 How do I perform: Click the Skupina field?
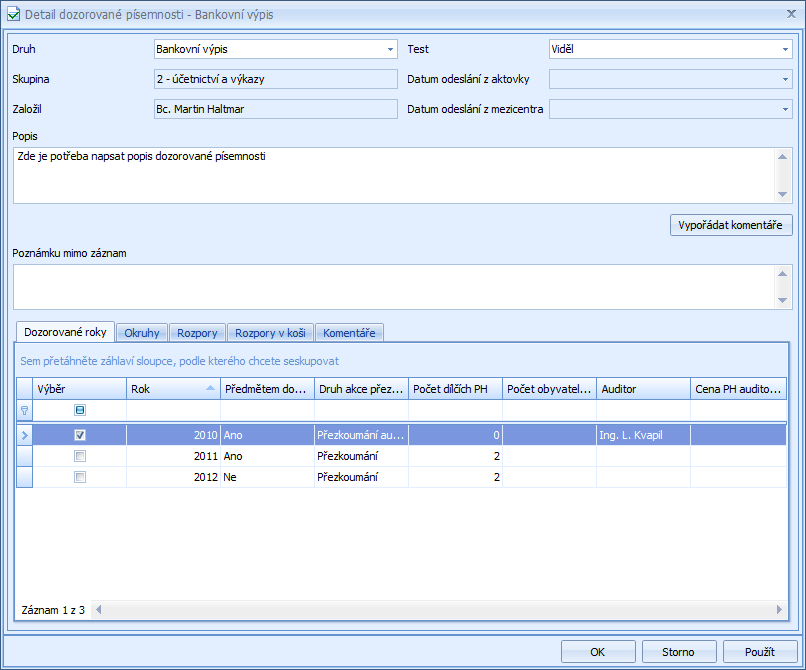276,79
